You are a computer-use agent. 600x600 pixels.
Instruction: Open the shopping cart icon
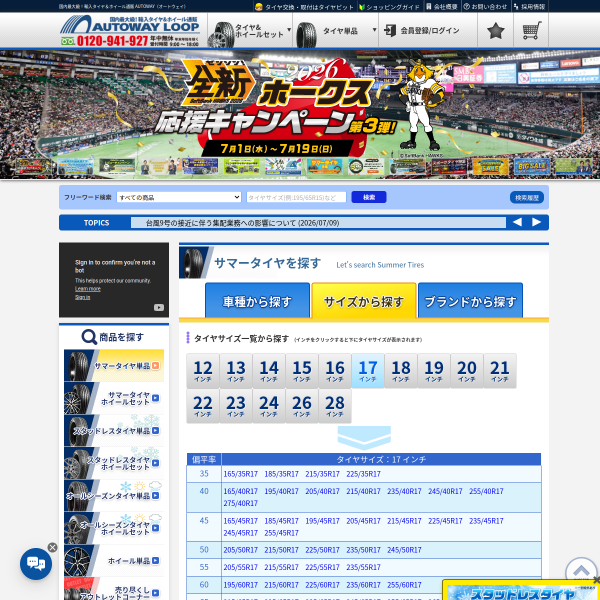(x=532, y=30)
